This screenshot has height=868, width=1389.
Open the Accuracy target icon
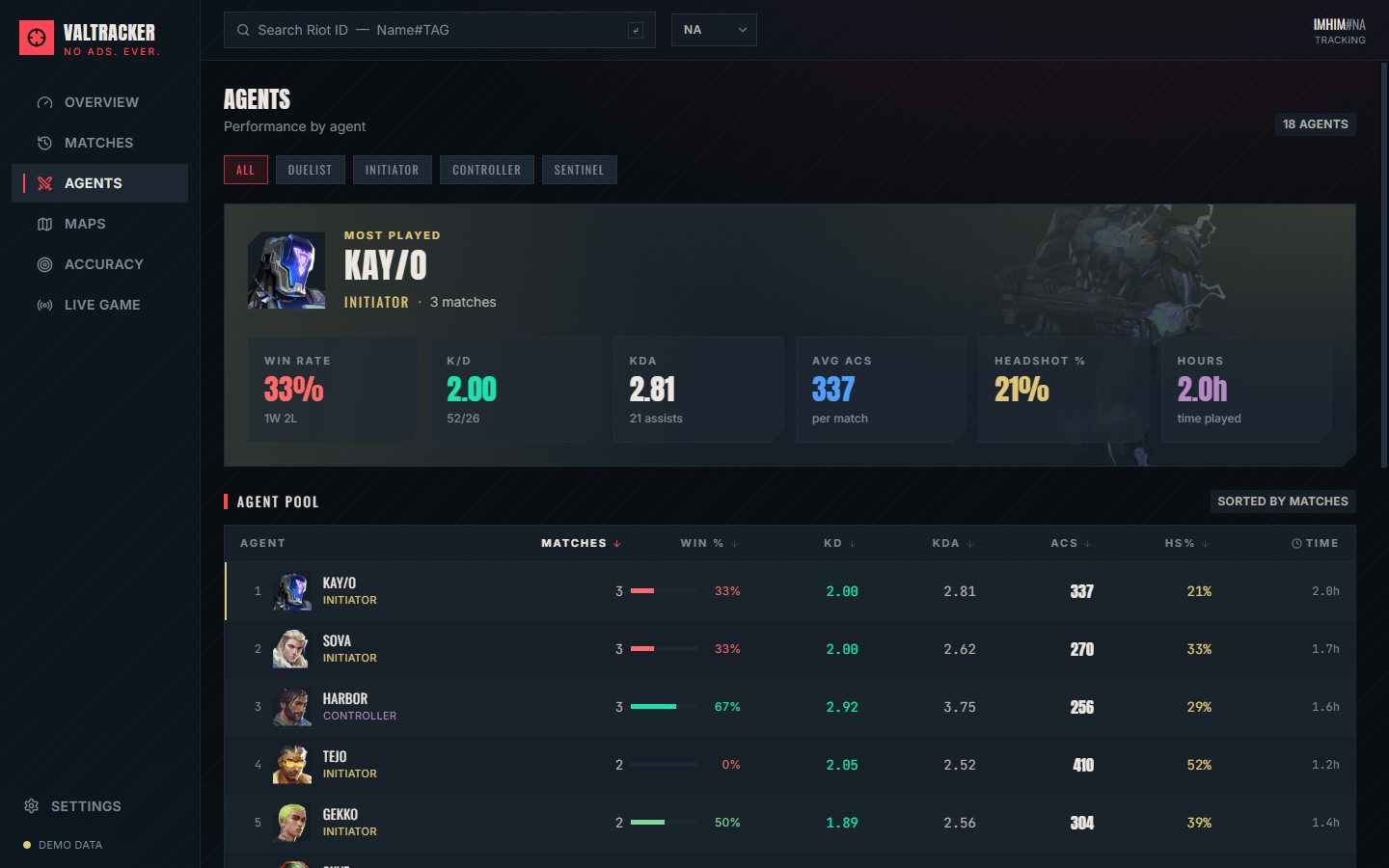[x=44, y=264]
